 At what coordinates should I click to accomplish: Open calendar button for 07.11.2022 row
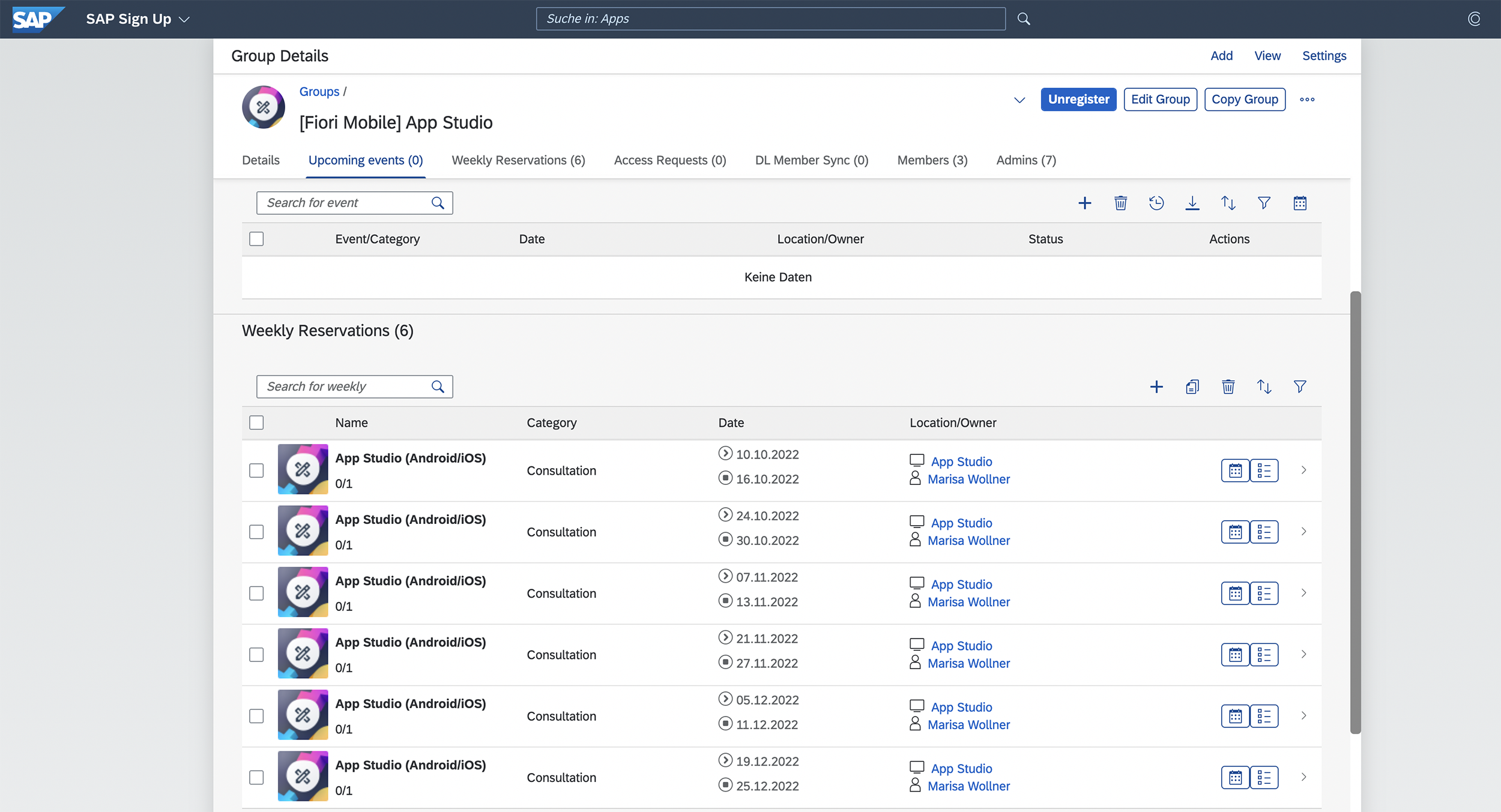click(1235, 594)
